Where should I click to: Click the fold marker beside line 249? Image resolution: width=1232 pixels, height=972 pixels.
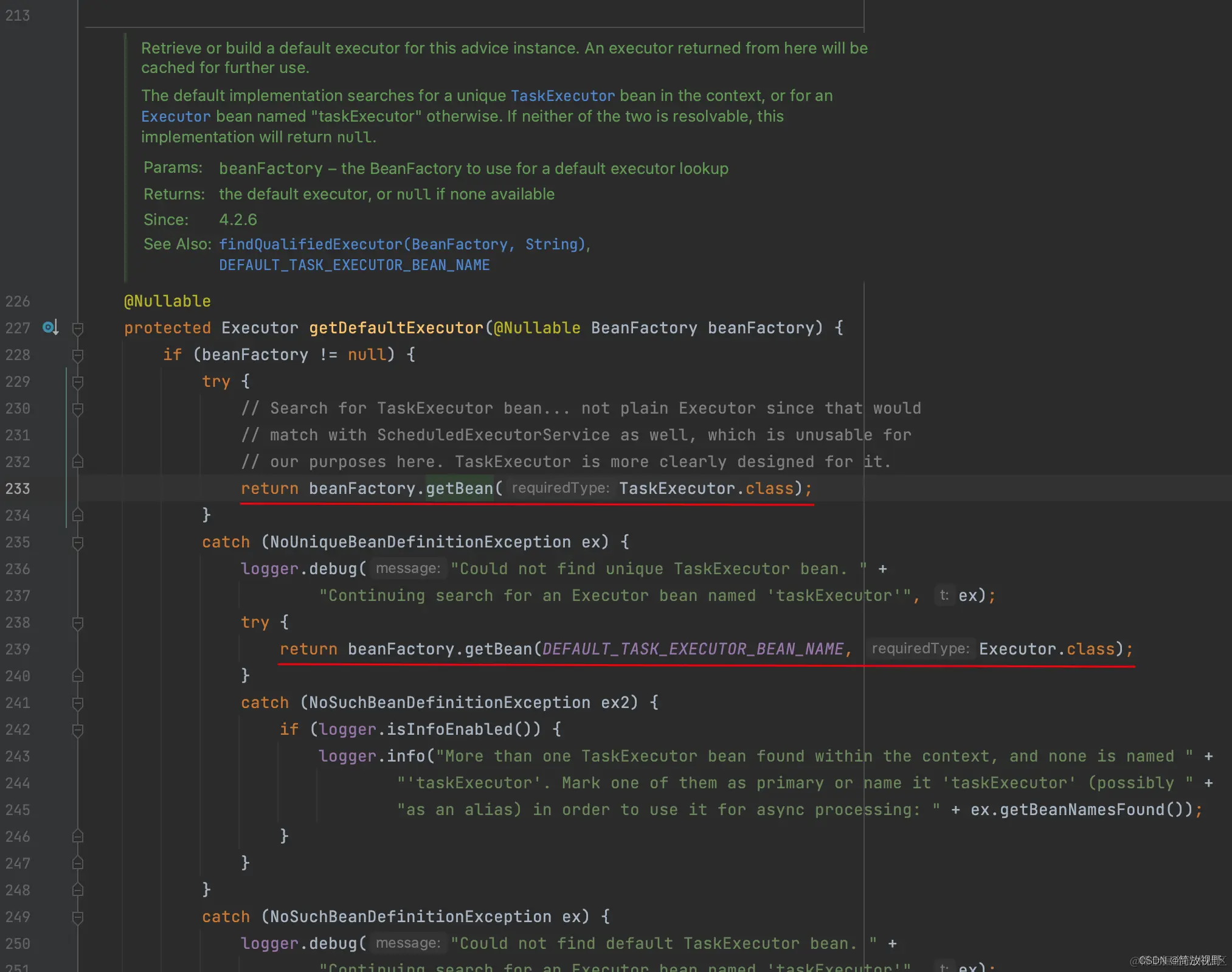[77, 917]
